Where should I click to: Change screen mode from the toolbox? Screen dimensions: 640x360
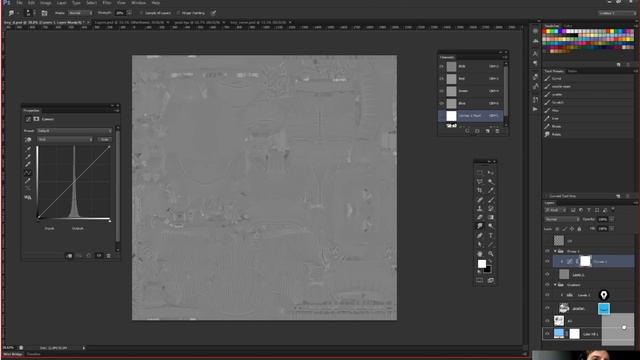point(491,280)
